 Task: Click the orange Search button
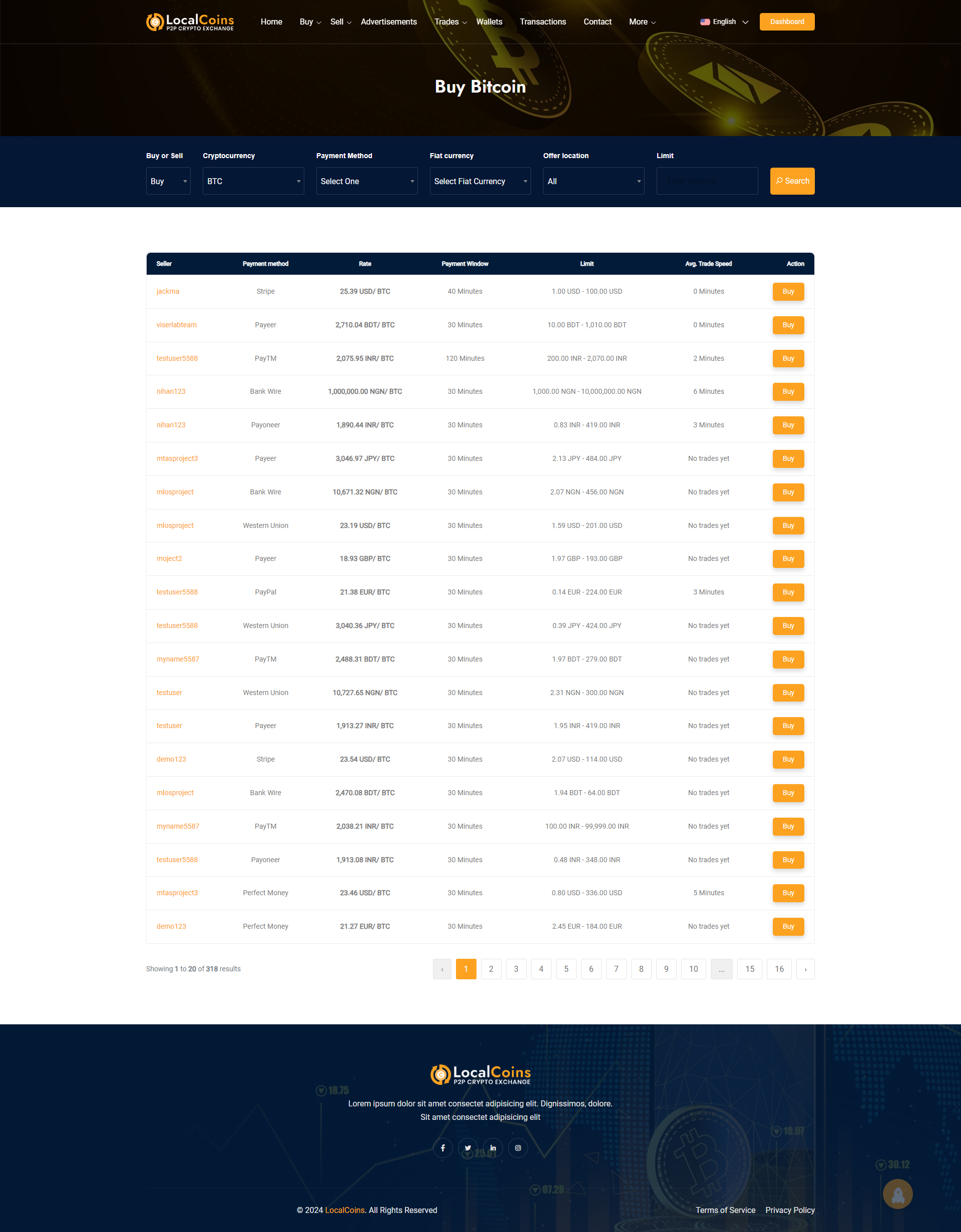click(792, 181)
